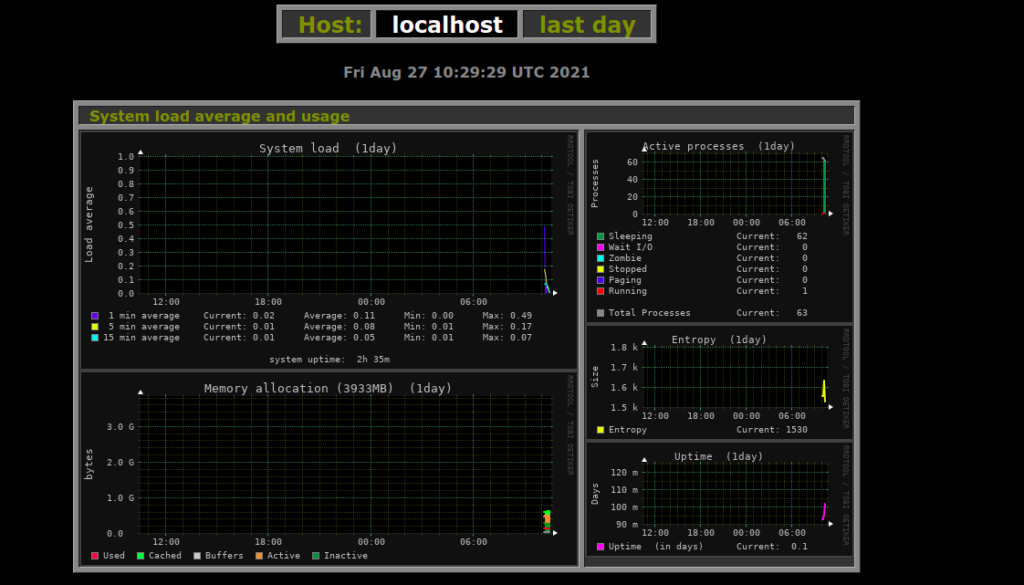Click the magenta Uptime legend swatch
1024x585 pixels.
point(600,547)
